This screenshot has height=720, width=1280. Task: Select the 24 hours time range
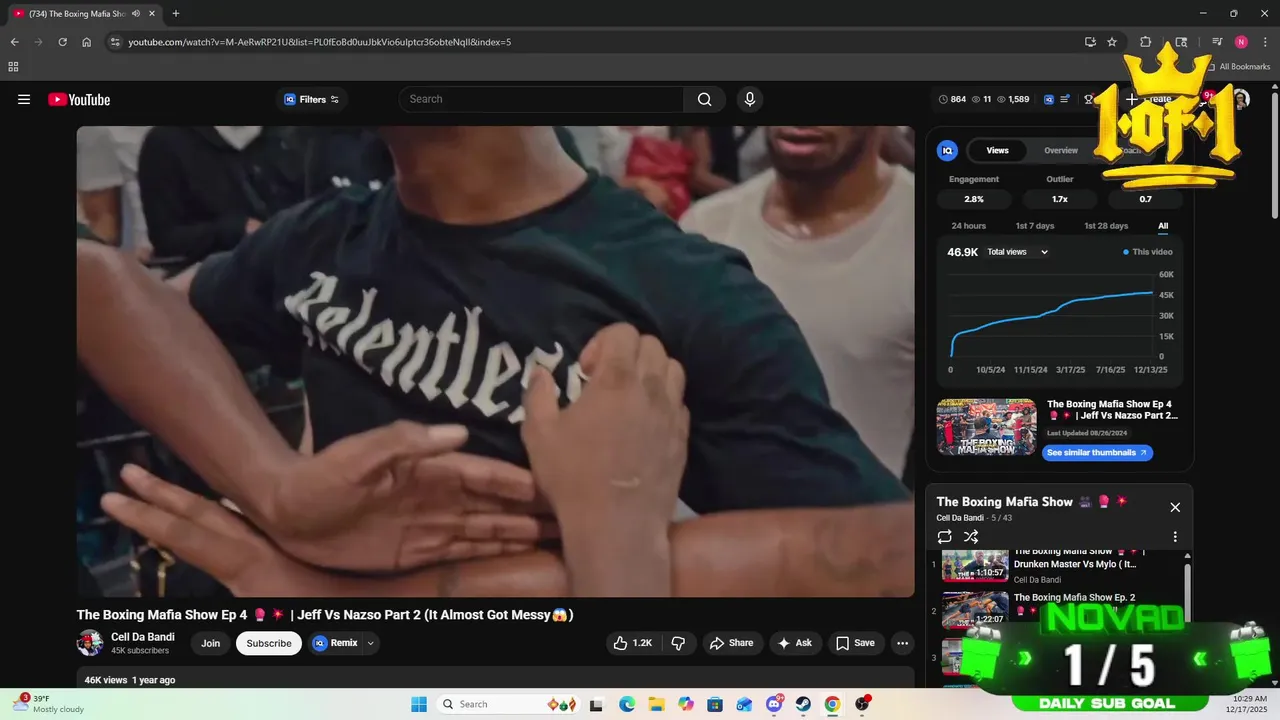pyautogui.click(x=968, y=226)
